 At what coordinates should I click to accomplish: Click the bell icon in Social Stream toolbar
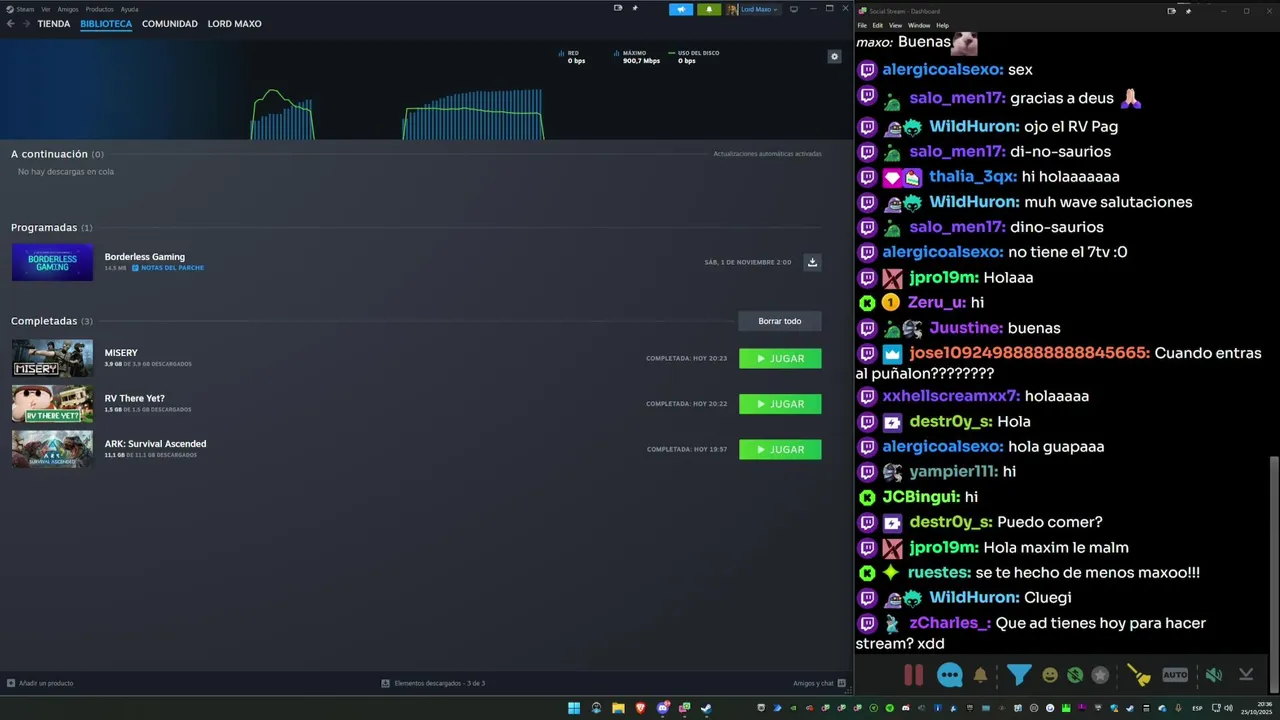pyautogui.click(x=981, y=675)
